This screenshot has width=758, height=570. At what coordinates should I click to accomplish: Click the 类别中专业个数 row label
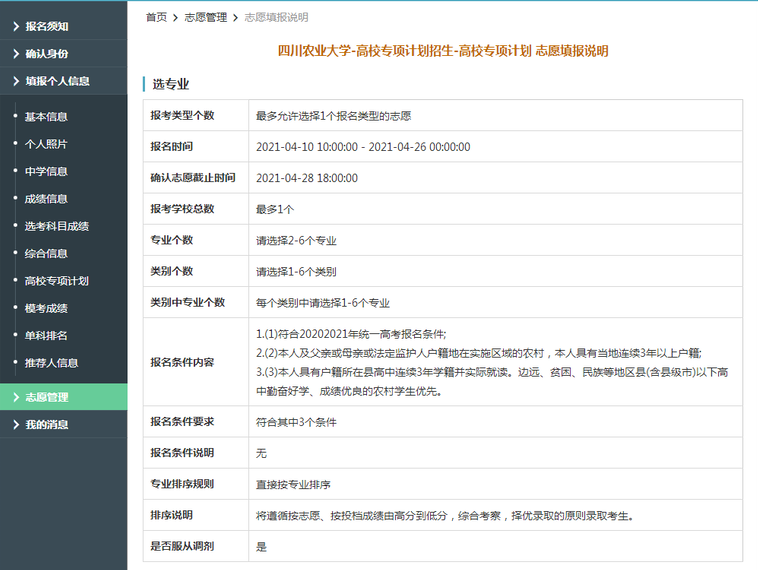[x=188, y=303]
